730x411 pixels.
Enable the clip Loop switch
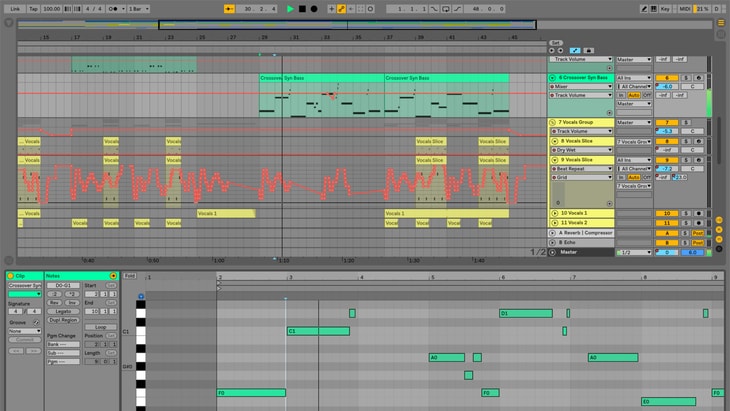[x=100, y=327]
